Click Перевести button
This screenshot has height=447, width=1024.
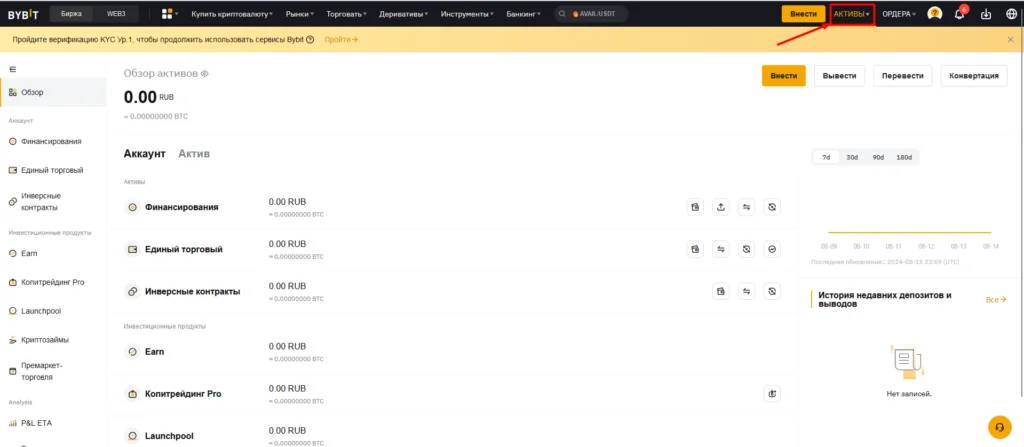pos(903,76)
